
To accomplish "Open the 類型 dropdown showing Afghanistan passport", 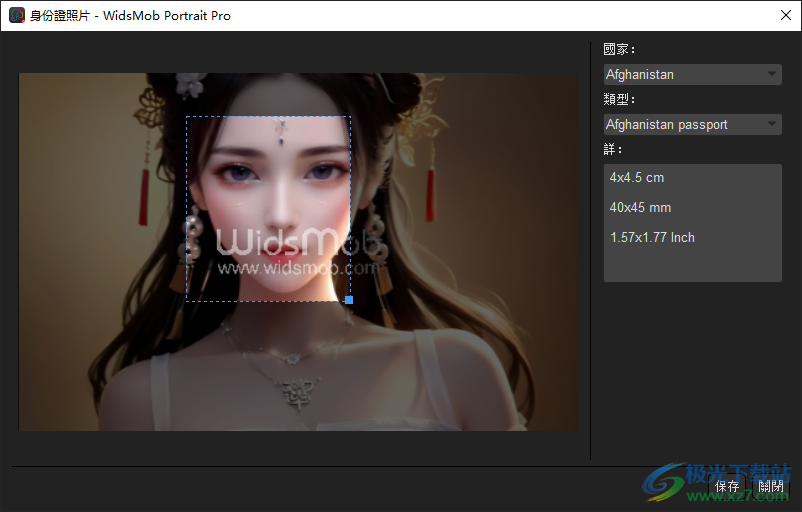I will pyautogui.click(x=693, y=125).
